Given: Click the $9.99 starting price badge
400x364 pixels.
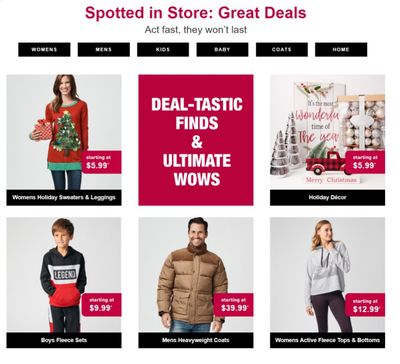Looking at the screenshot, I should tap(102, 305).
